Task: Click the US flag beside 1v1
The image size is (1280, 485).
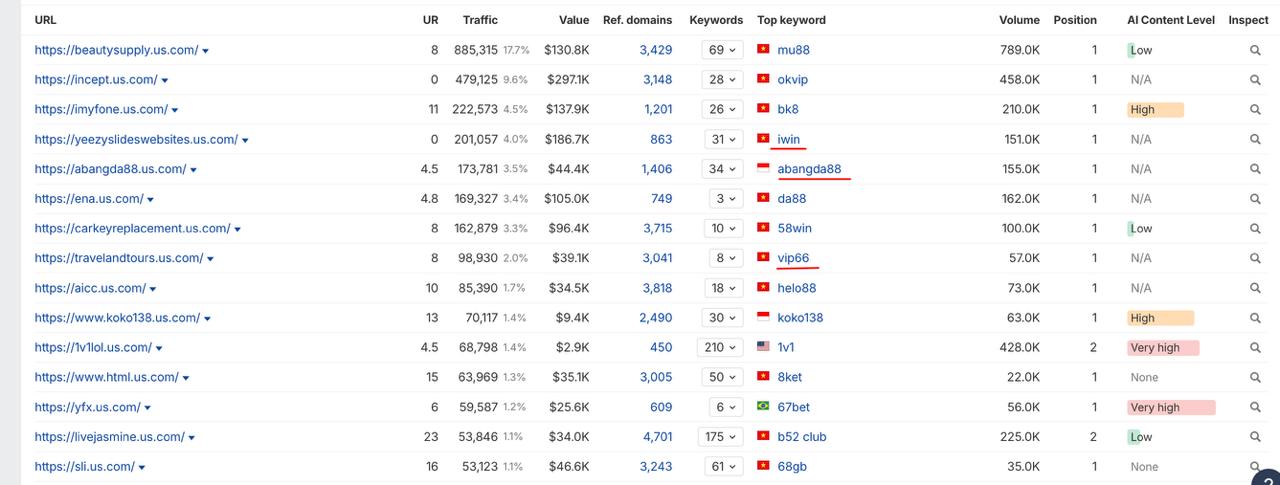Action: click(x=763, y=347)
